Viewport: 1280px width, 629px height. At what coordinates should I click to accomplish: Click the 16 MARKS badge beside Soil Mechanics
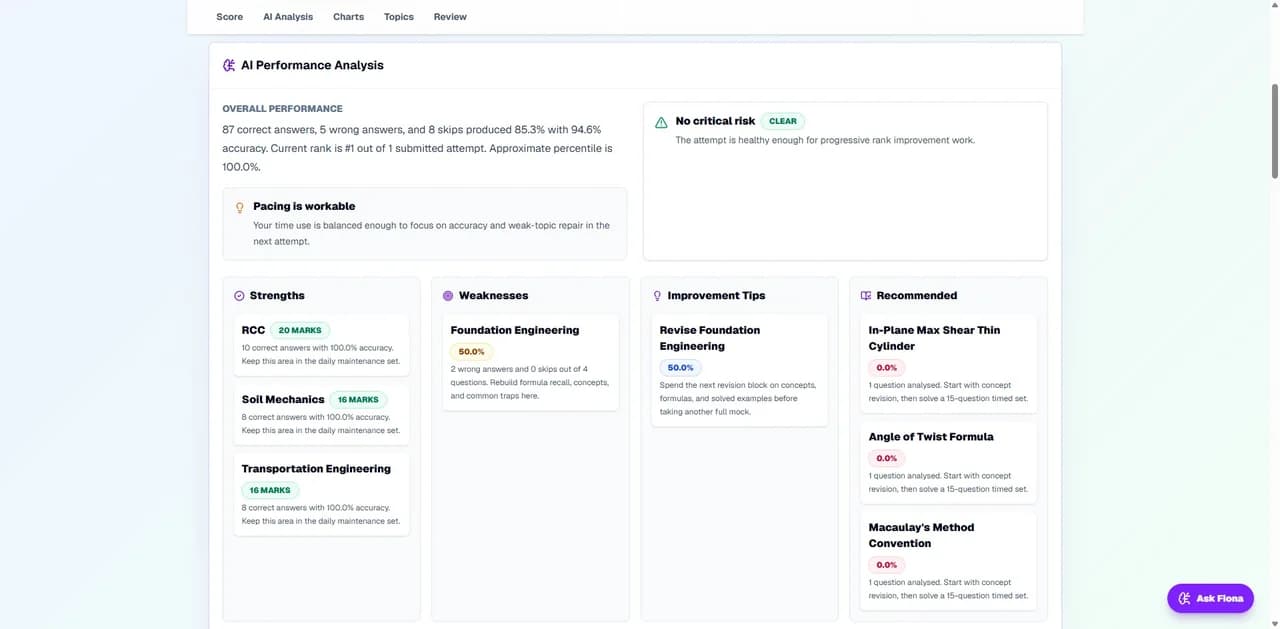tap(358, 399)
